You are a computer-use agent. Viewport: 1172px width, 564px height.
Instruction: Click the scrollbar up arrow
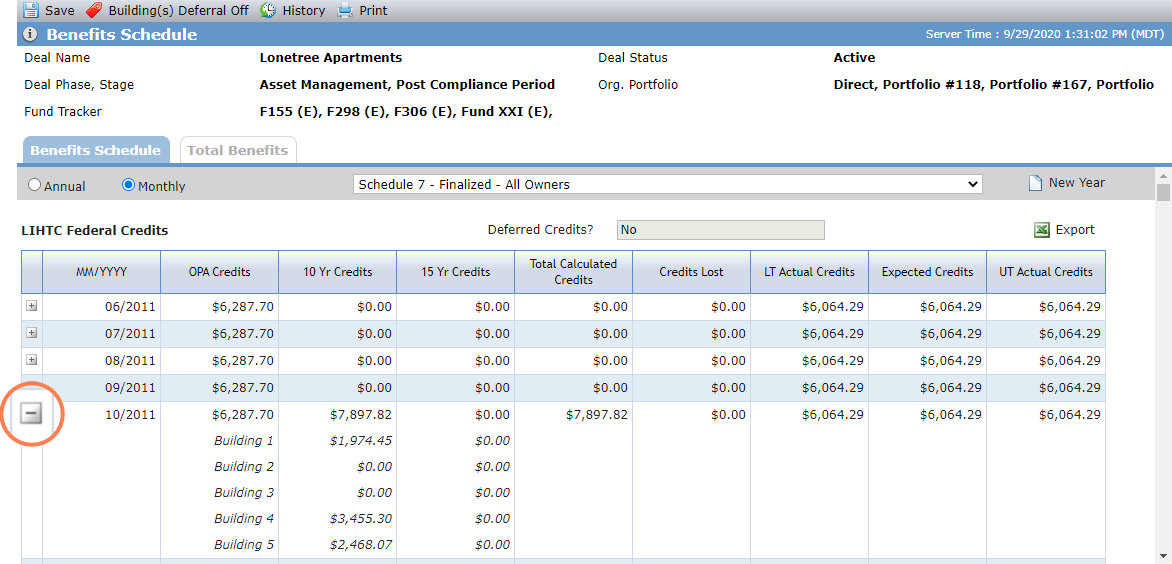click(1163, 176)
